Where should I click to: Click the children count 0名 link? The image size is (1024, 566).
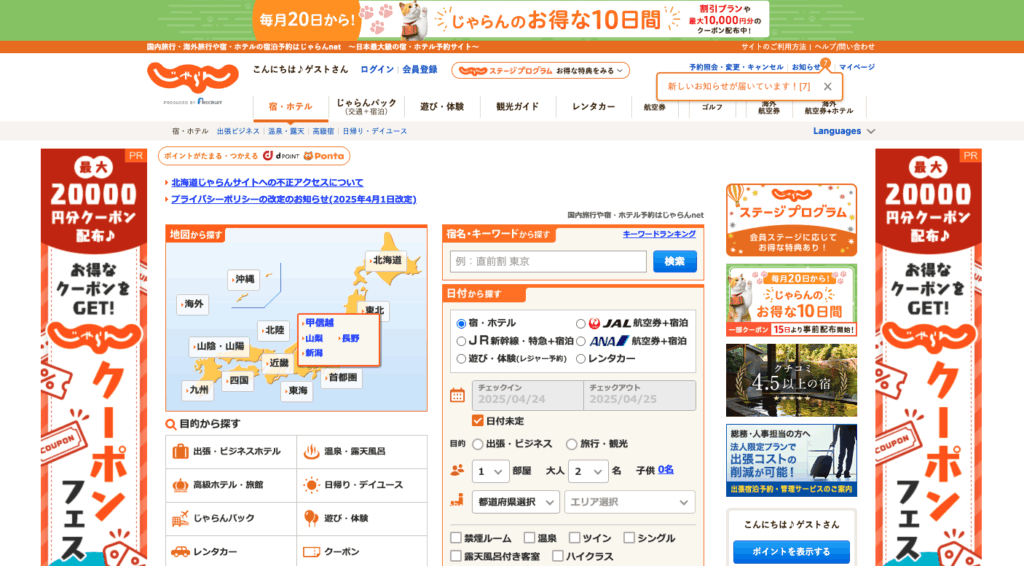coord(665,470)
